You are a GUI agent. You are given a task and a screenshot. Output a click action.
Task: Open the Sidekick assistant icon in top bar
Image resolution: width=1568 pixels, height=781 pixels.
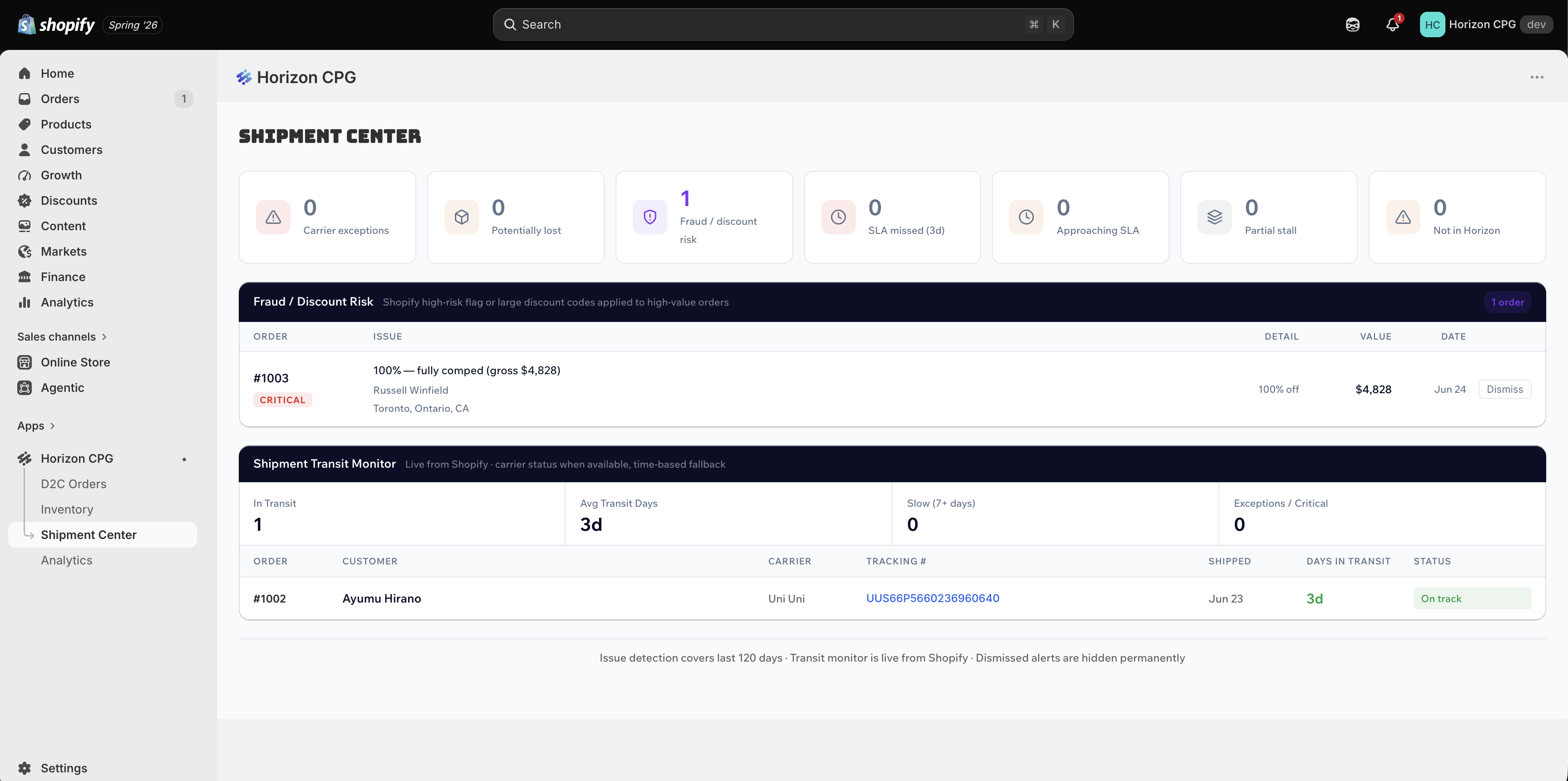(1352, 25)
